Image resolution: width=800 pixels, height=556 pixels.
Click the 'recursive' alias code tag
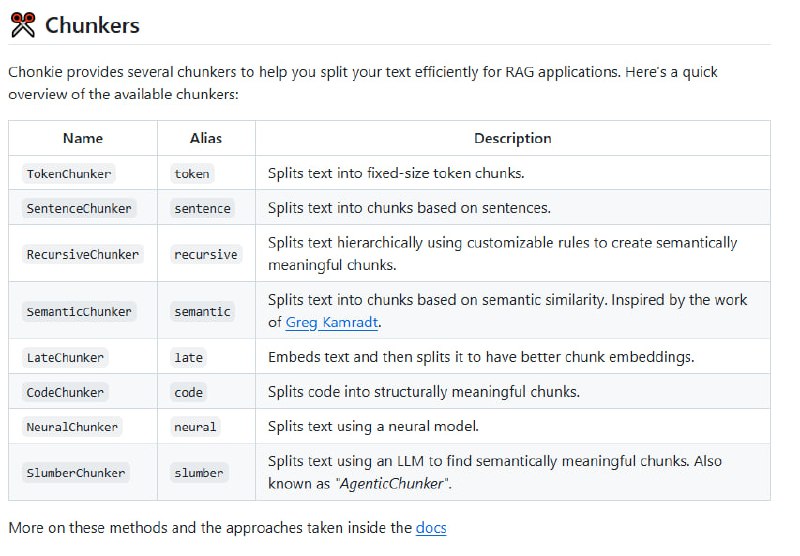pyautogui.click(x=205, y=254)
